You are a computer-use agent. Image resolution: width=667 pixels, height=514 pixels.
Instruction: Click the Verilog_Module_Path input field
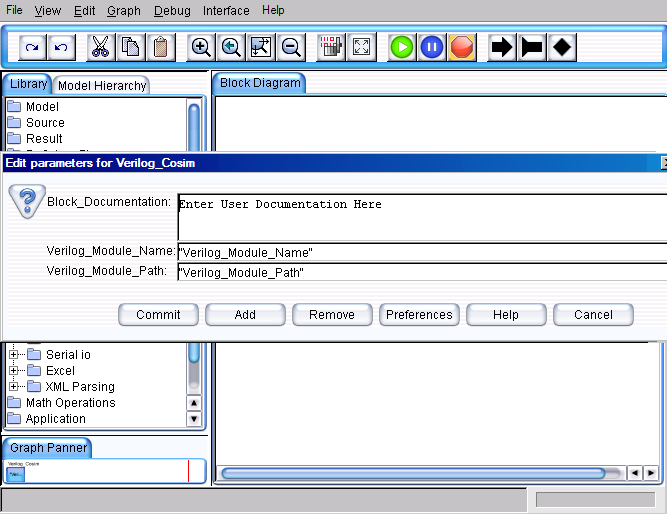tap(422, 272)
